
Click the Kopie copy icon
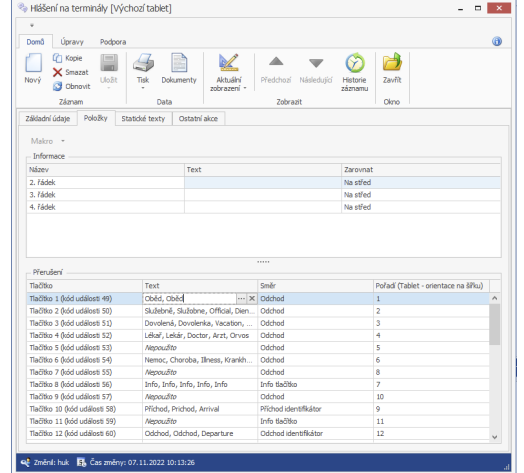[57, 58]
